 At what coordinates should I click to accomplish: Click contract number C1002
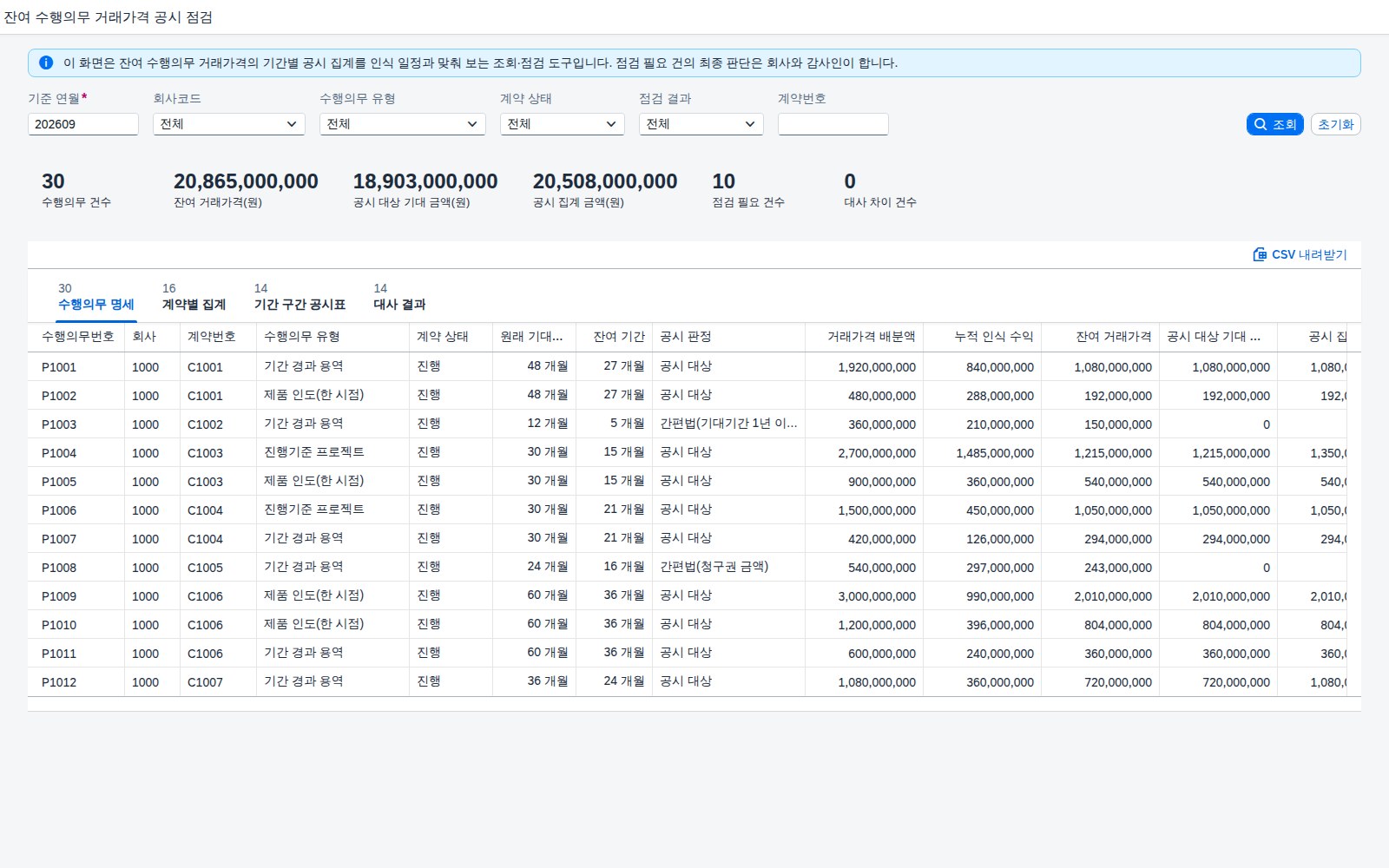(205, 424)
